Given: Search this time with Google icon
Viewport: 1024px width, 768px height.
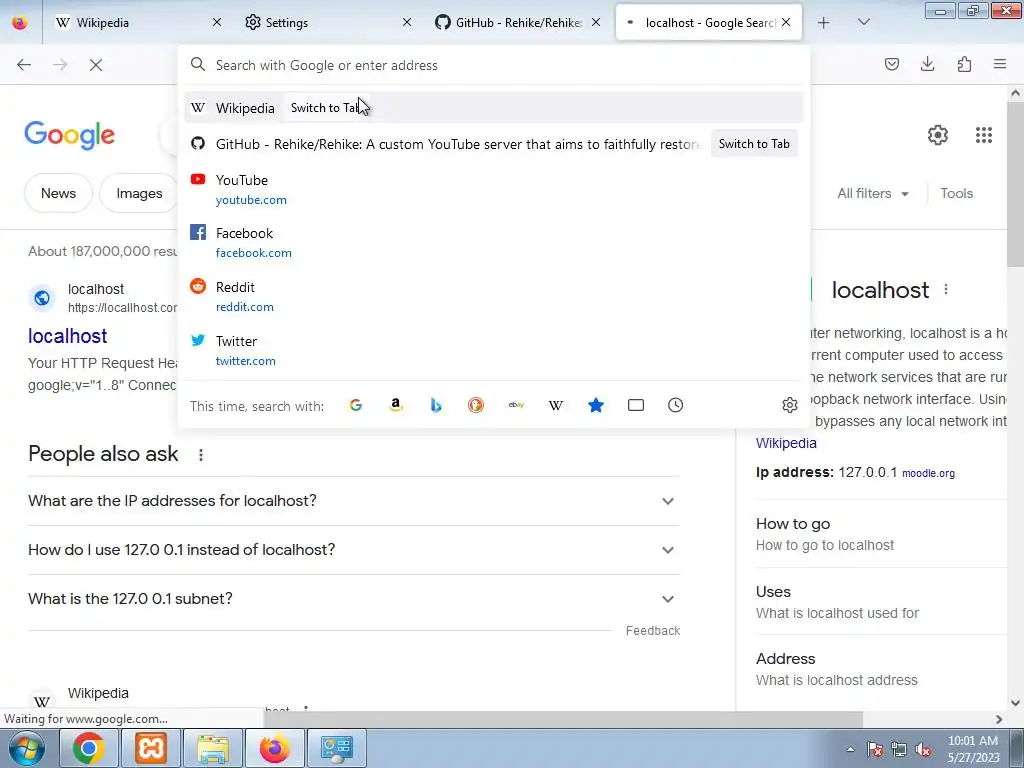Looking at the screenshot, I should pos(356,406).
